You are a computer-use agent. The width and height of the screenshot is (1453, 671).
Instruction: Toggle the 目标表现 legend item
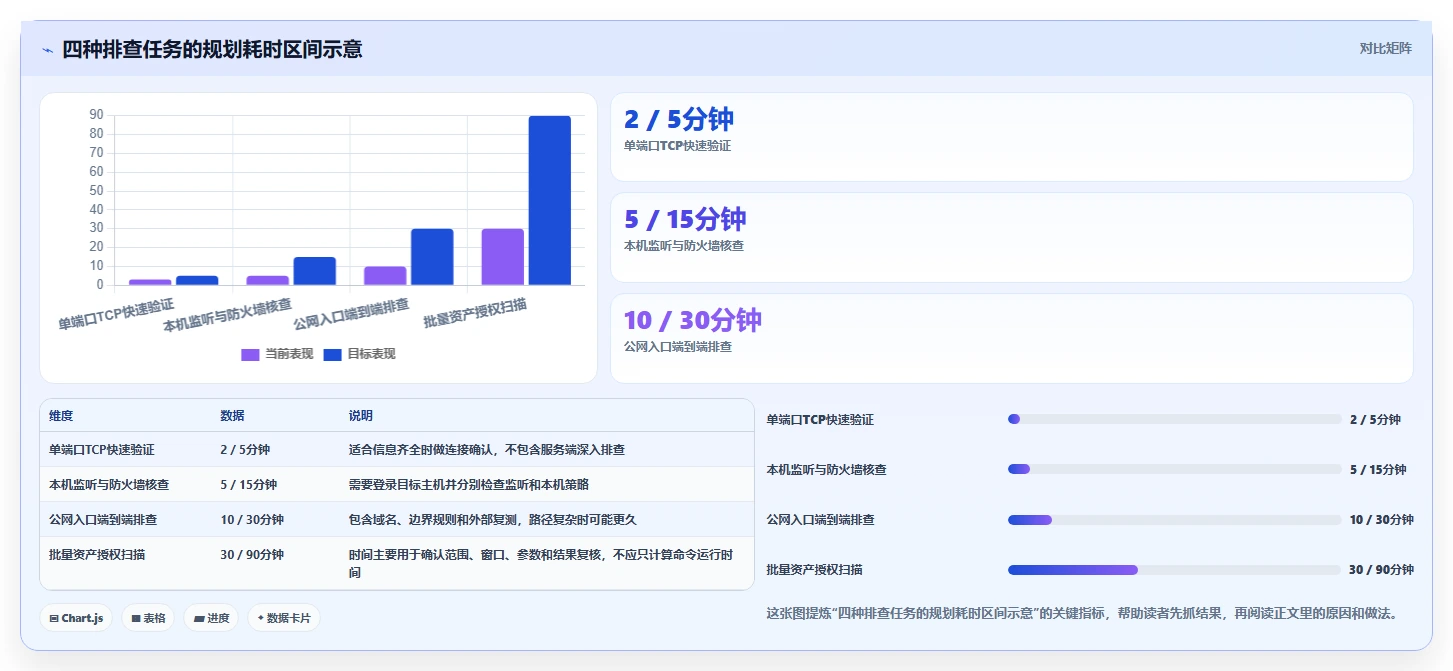pos(360,354)
